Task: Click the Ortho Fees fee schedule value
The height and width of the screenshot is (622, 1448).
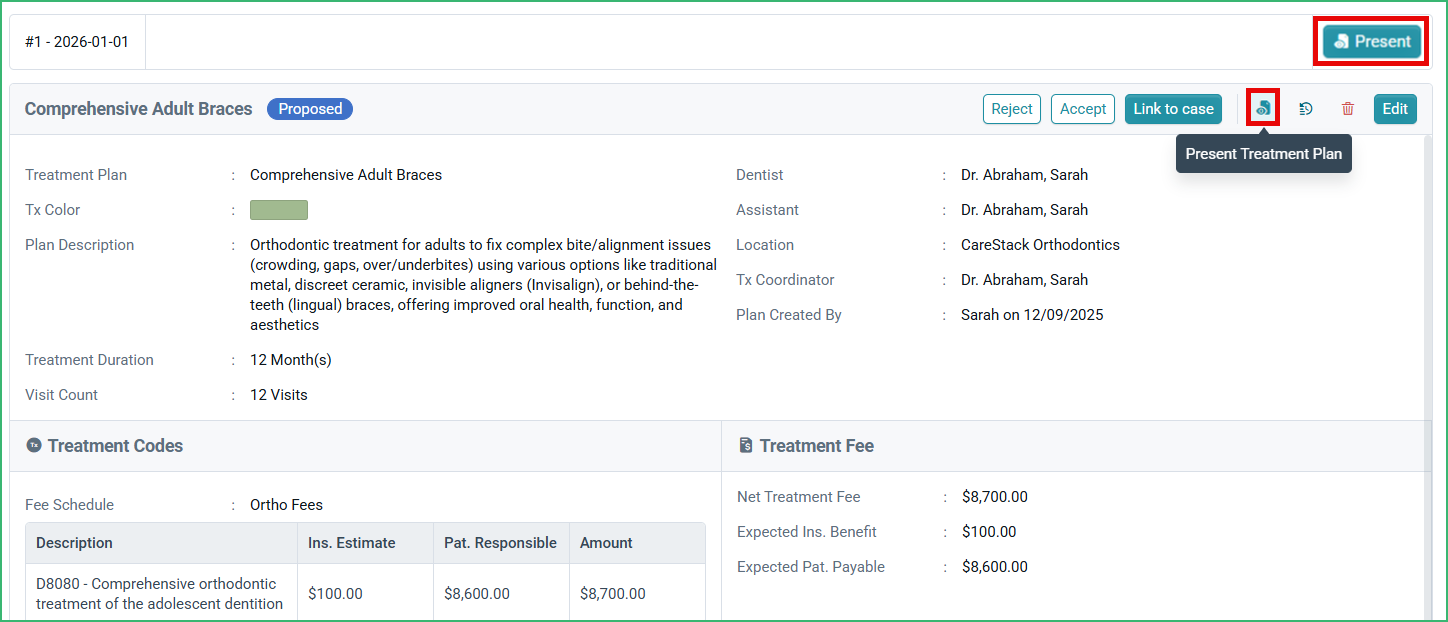Action: point(286,505)
